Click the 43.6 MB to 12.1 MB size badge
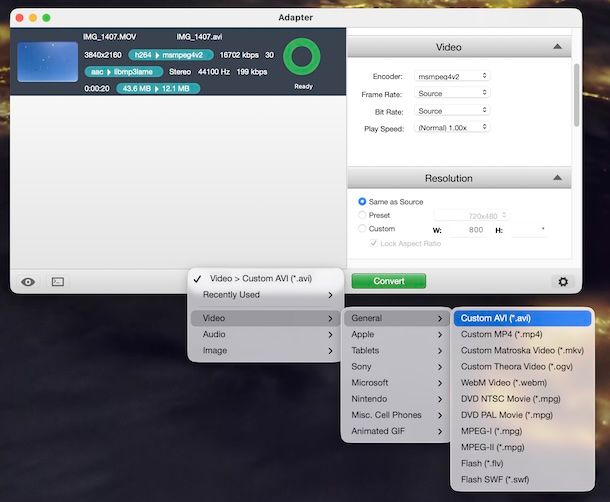 (x=157, y=88)
